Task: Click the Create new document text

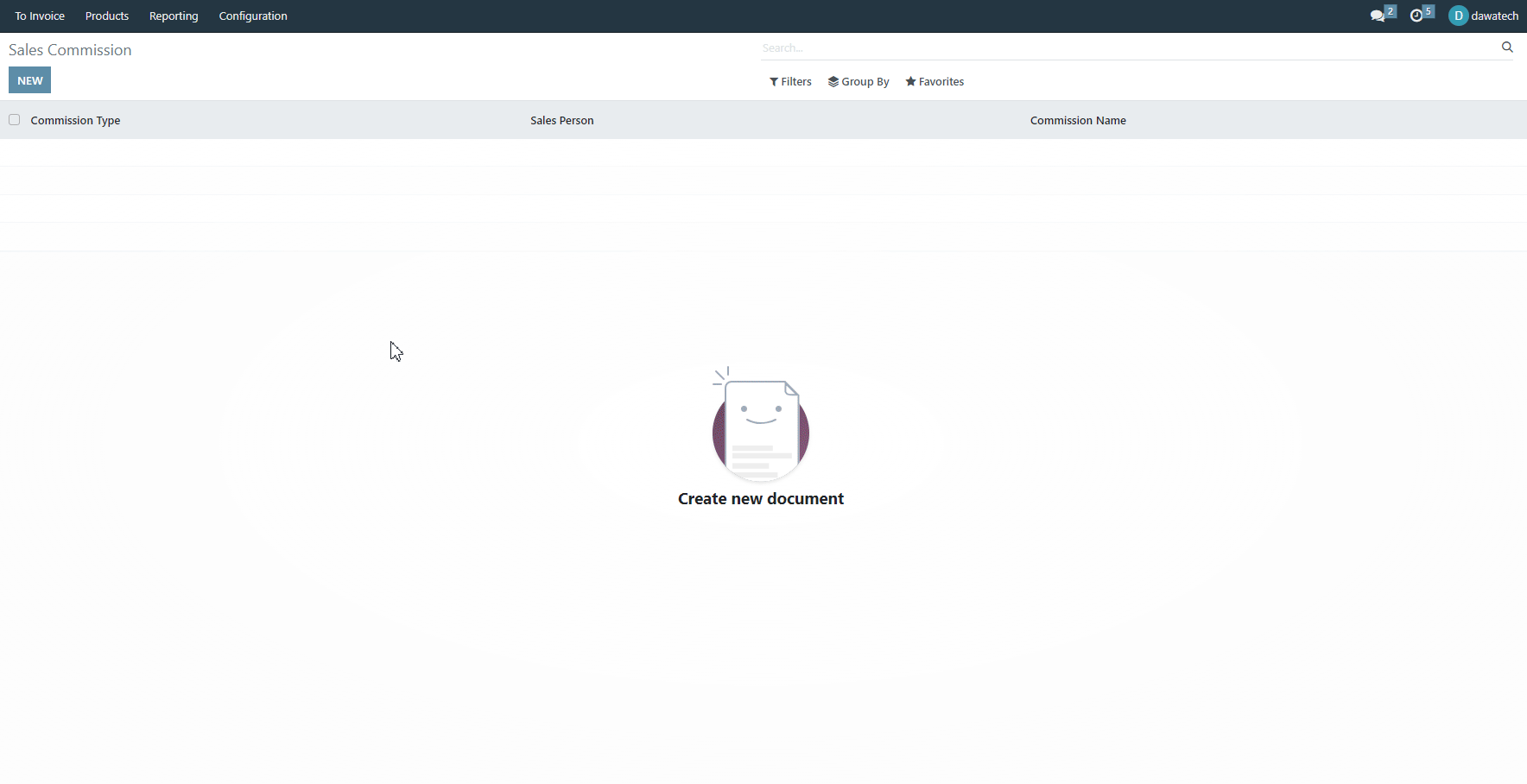Action: click(x=761, y=498)
